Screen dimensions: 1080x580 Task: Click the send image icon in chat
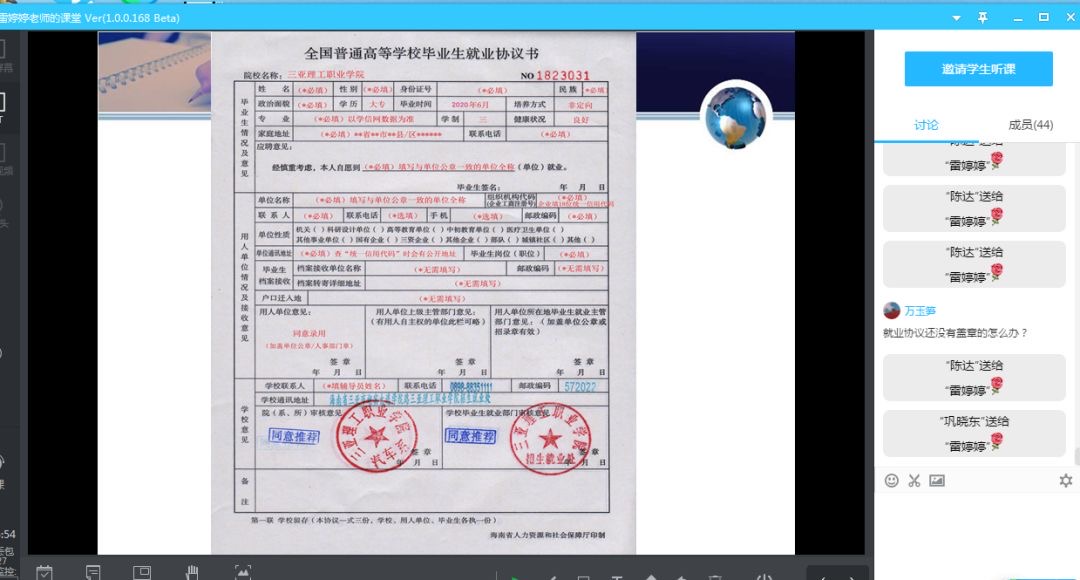click(x=937, y=481)
